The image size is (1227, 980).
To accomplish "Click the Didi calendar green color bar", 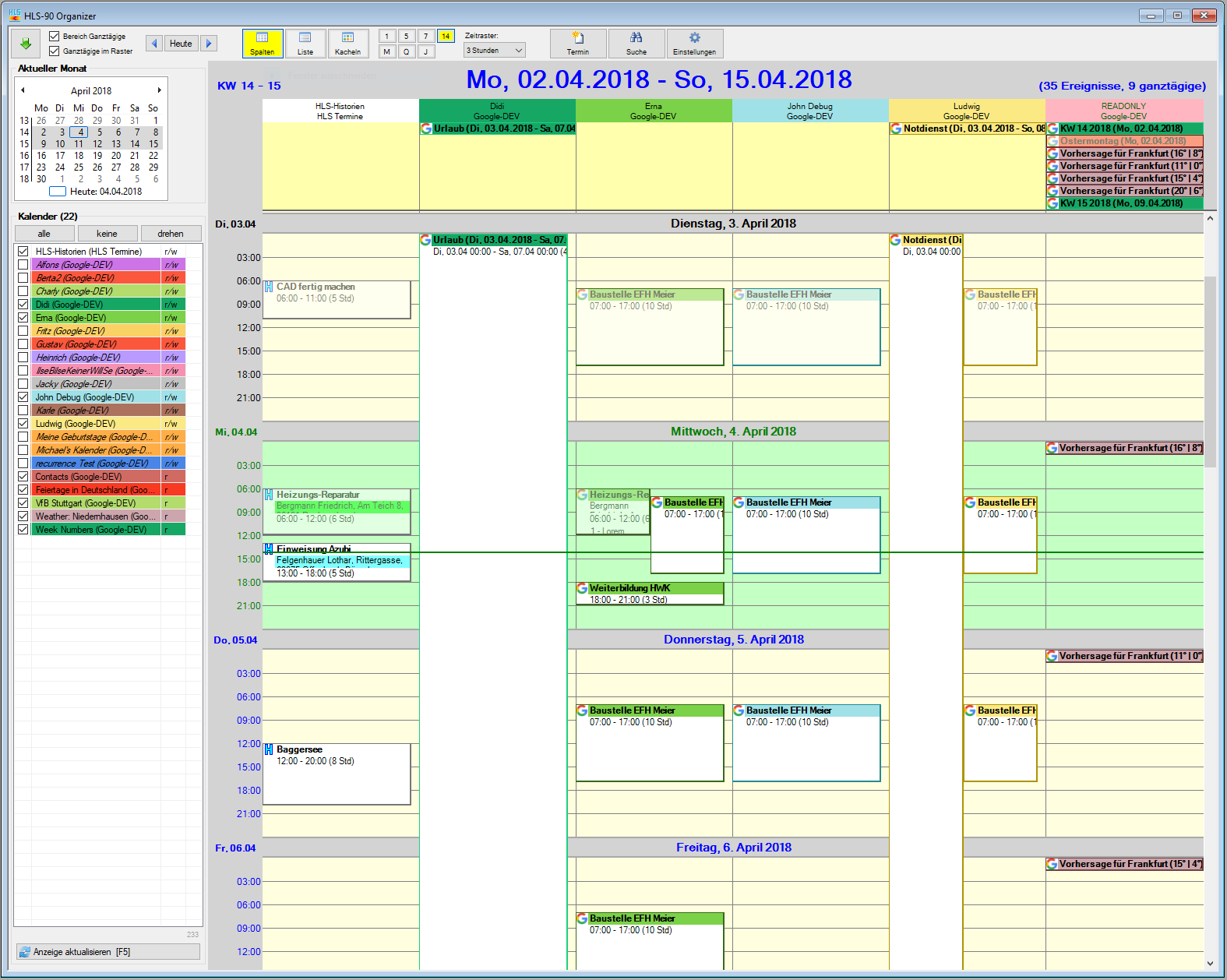I will [x=96, y=305].
